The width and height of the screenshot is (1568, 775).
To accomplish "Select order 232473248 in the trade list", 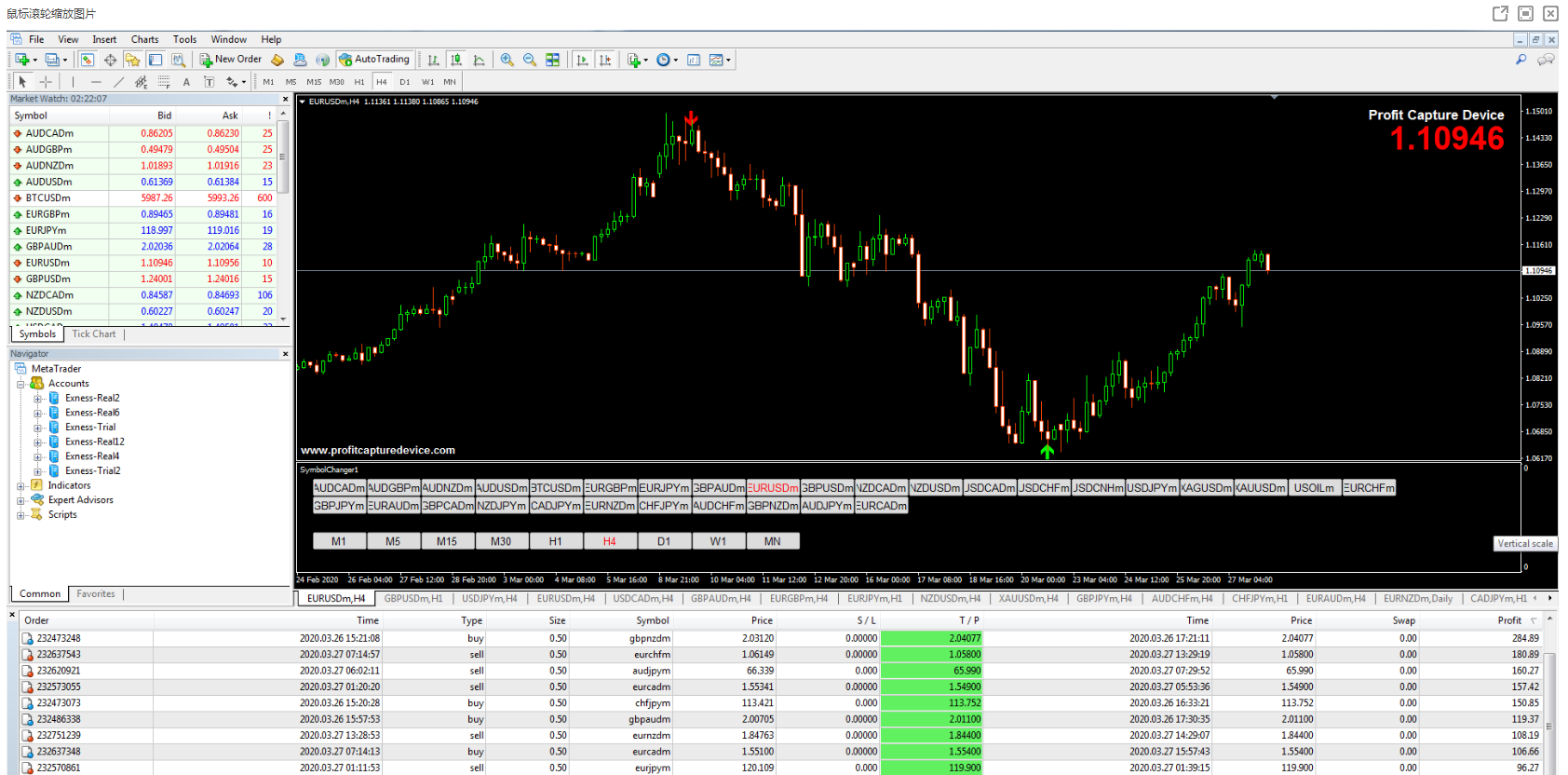I will click(782, 638).
